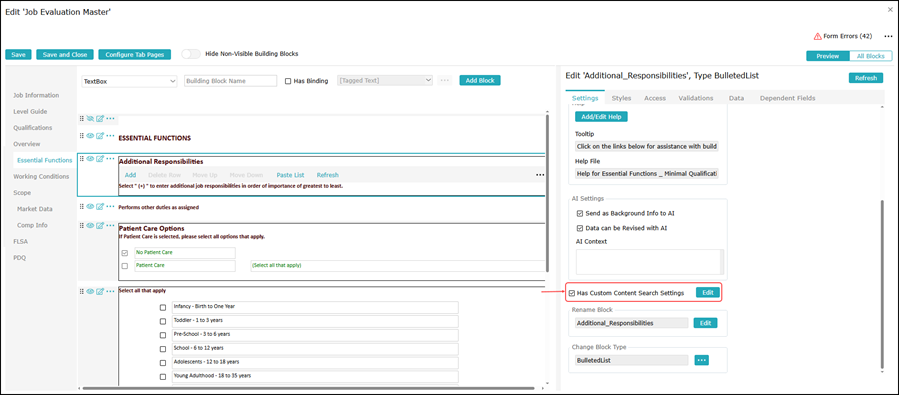Open more options for 'Select all that apply' block
The width and height of the screenshot is (899, 395).
coord(110,291)
